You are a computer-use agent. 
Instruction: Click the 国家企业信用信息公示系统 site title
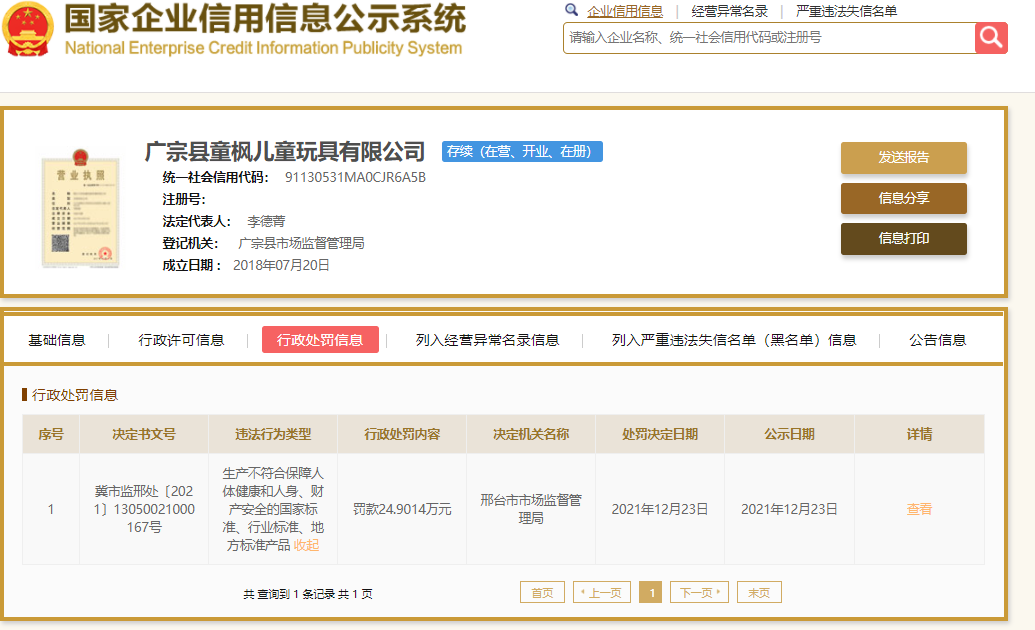pos(265,18)
